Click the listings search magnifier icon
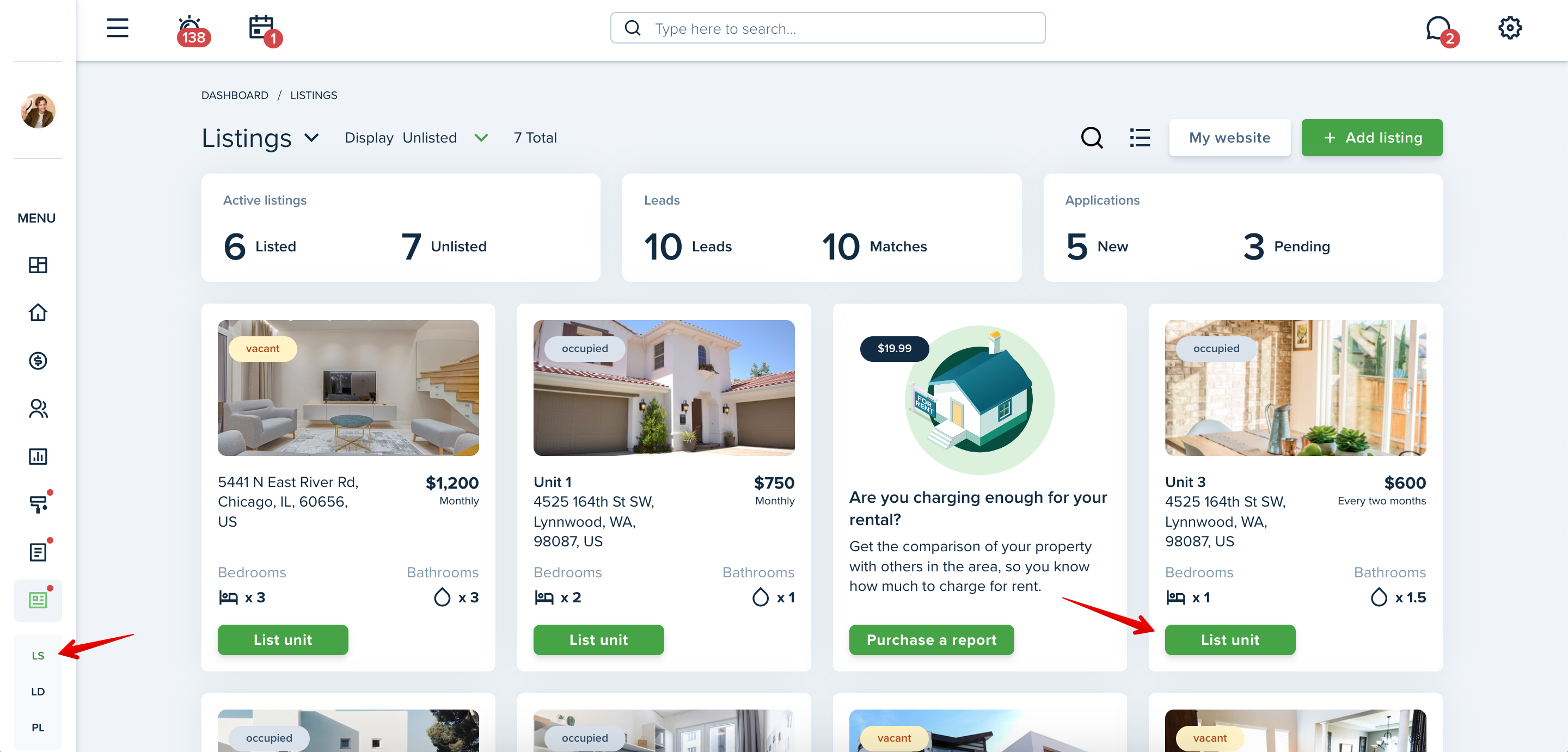Viewport: 1568px width, 752px height. (x=1092, y=138)
